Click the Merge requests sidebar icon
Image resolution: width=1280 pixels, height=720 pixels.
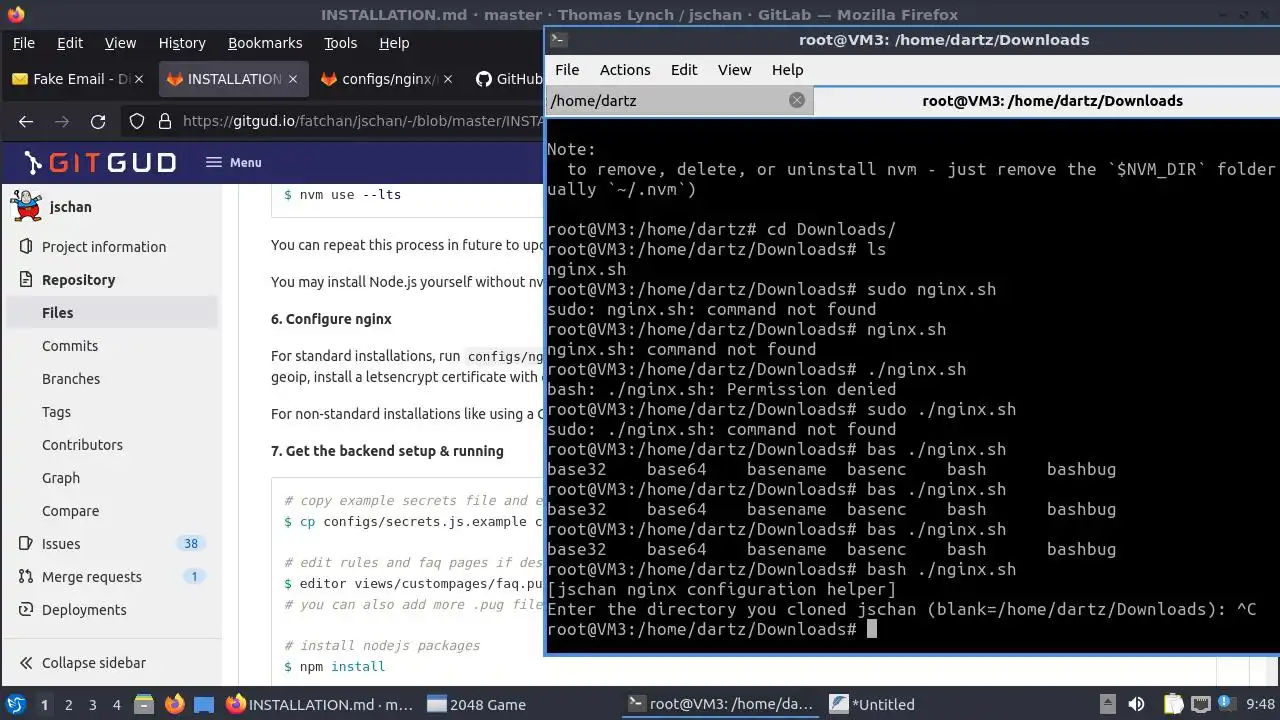coord(25,577)
